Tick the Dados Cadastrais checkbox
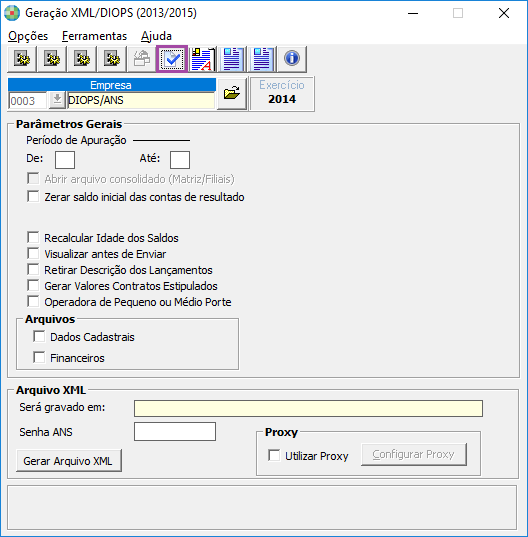 click(39, 336)
